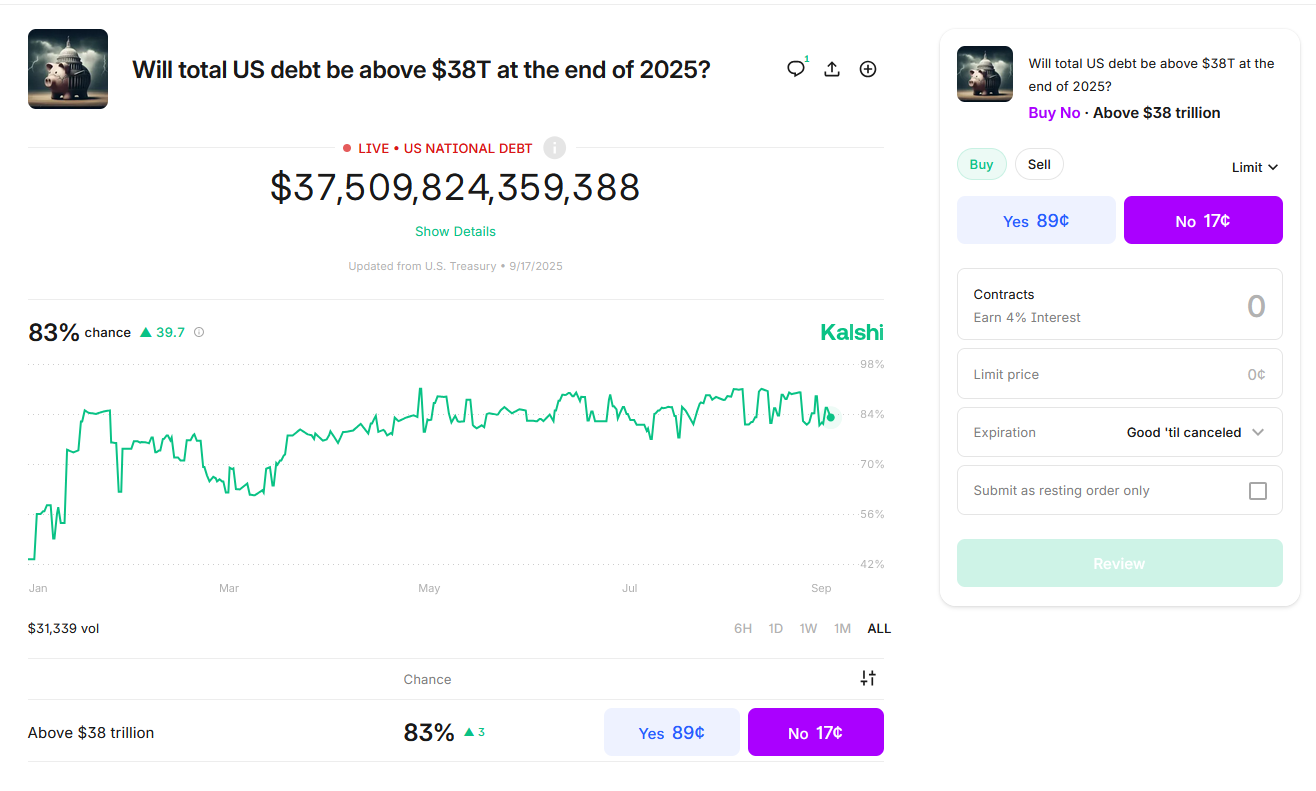The width and height of the screenshot is (1316, 791).
Task: Click the No 17¢ button in order panel
Action: pyautogui.click(x=1203, y=220)
